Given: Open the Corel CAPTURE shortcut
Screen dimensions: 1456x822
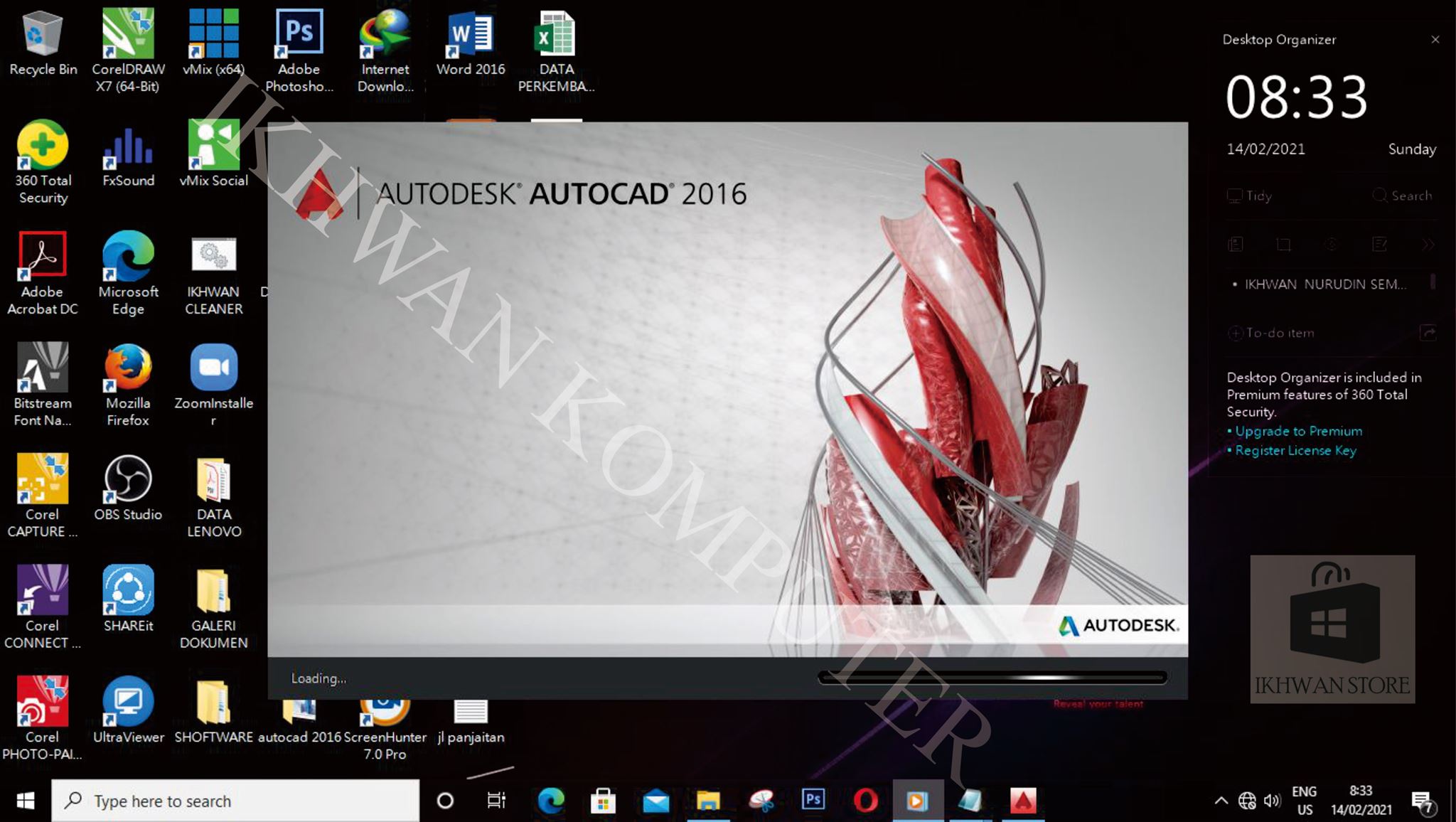Looking at the screenshot, I should click(43, 496).
